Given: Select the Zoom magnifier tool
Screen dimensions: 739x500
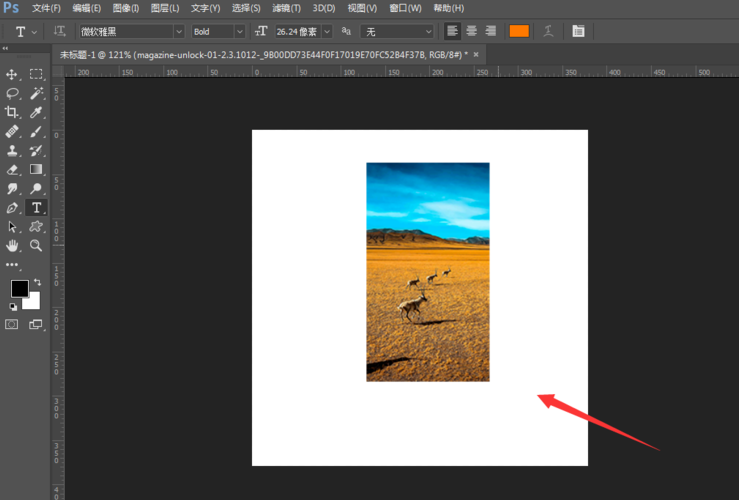Looking at the screenshot, I should pos(36,245).
